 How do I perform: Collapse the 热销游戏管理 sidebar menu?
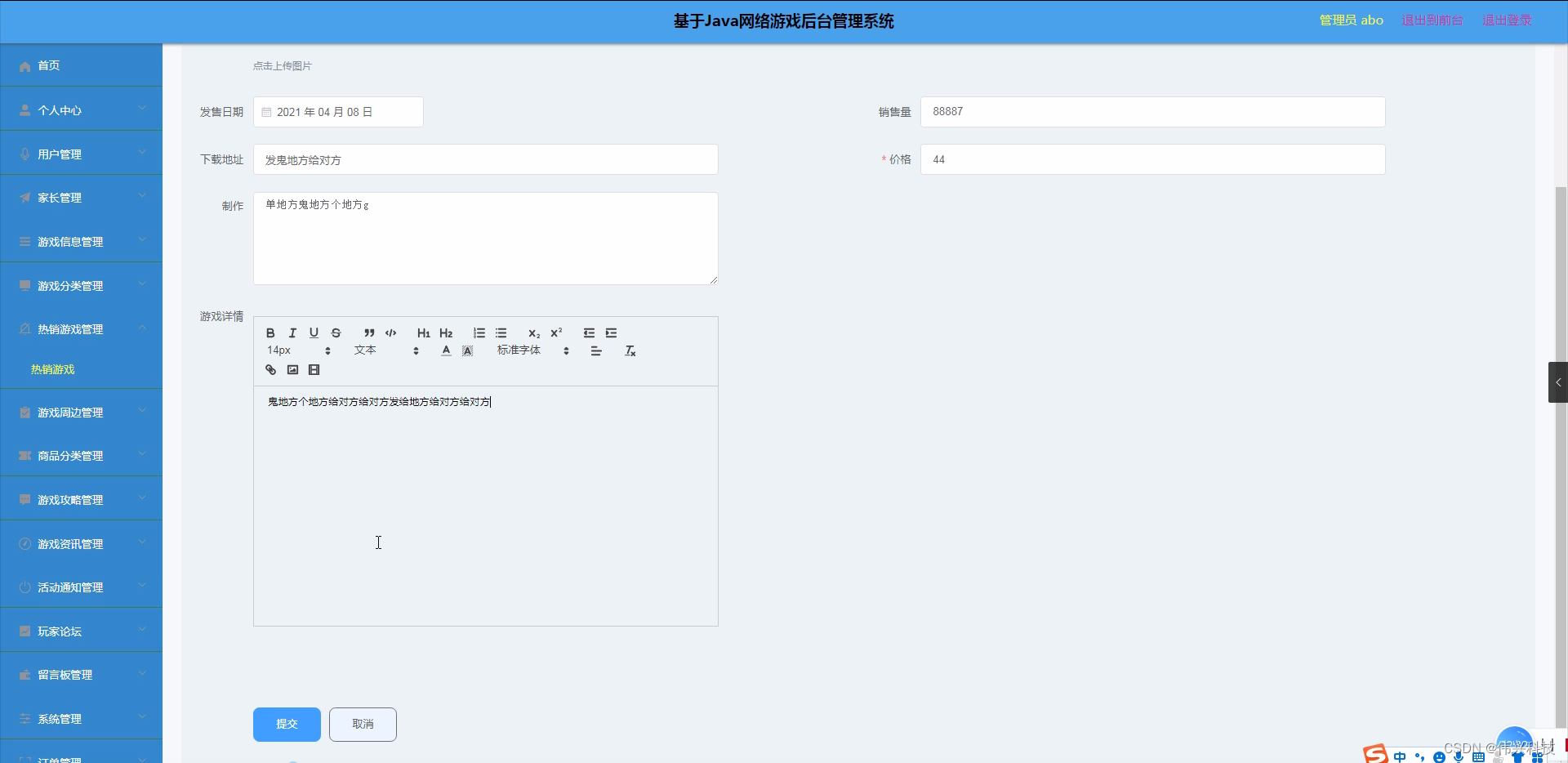click(x=82, y=329)
